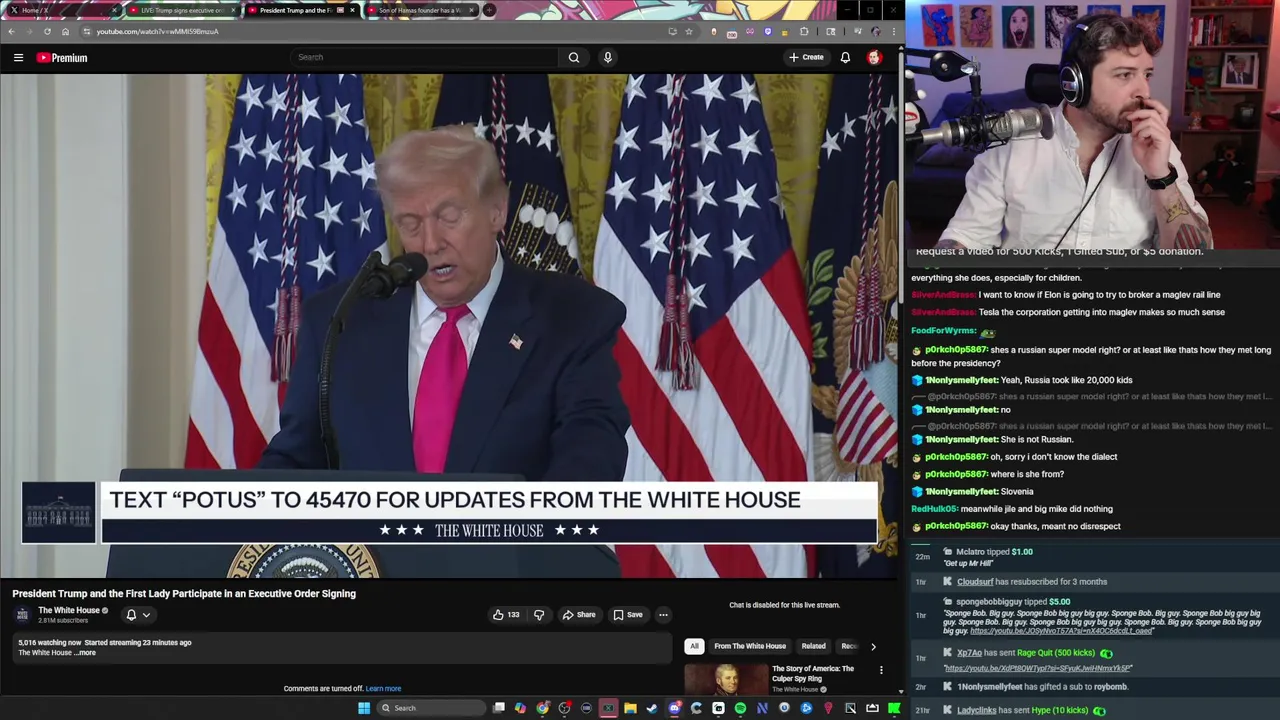Select the Related filter chip

click(x=813, y=646)
